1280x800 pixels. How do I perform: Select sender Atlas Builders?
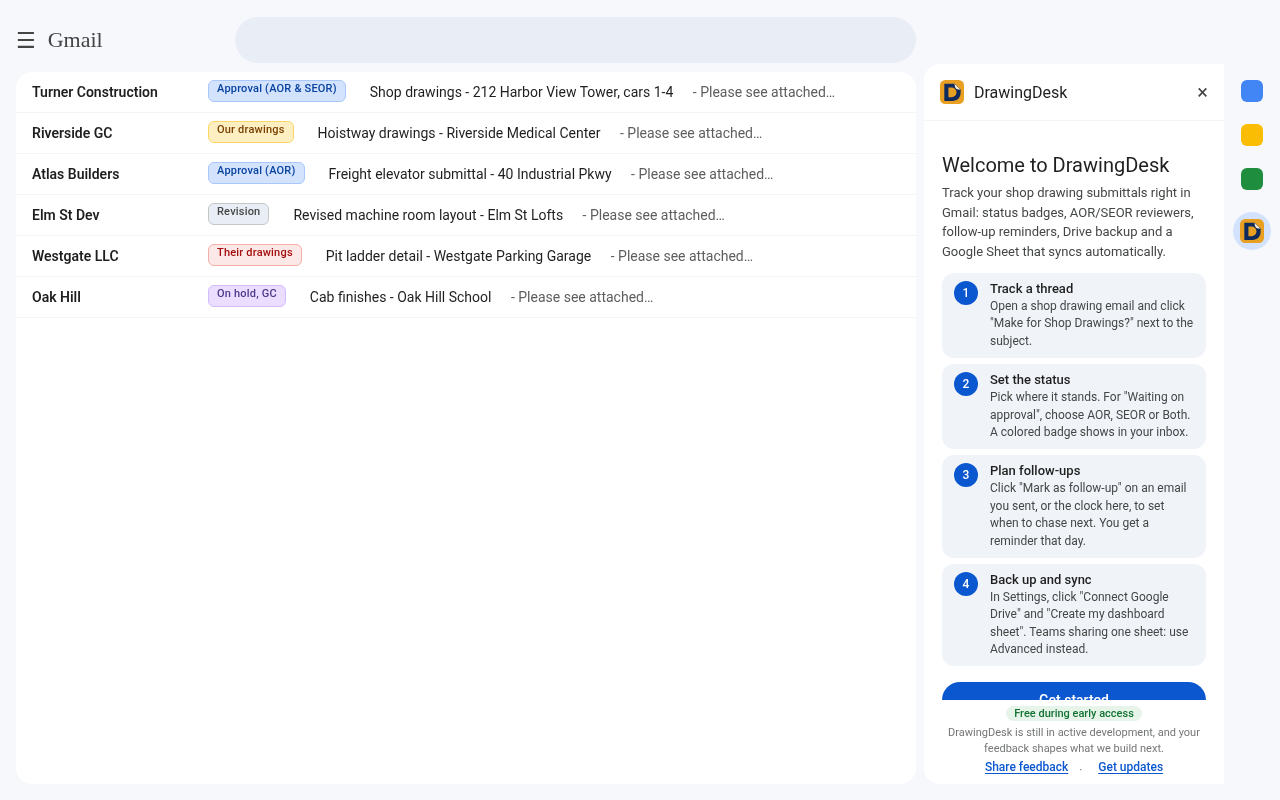[x=75, y=174]
